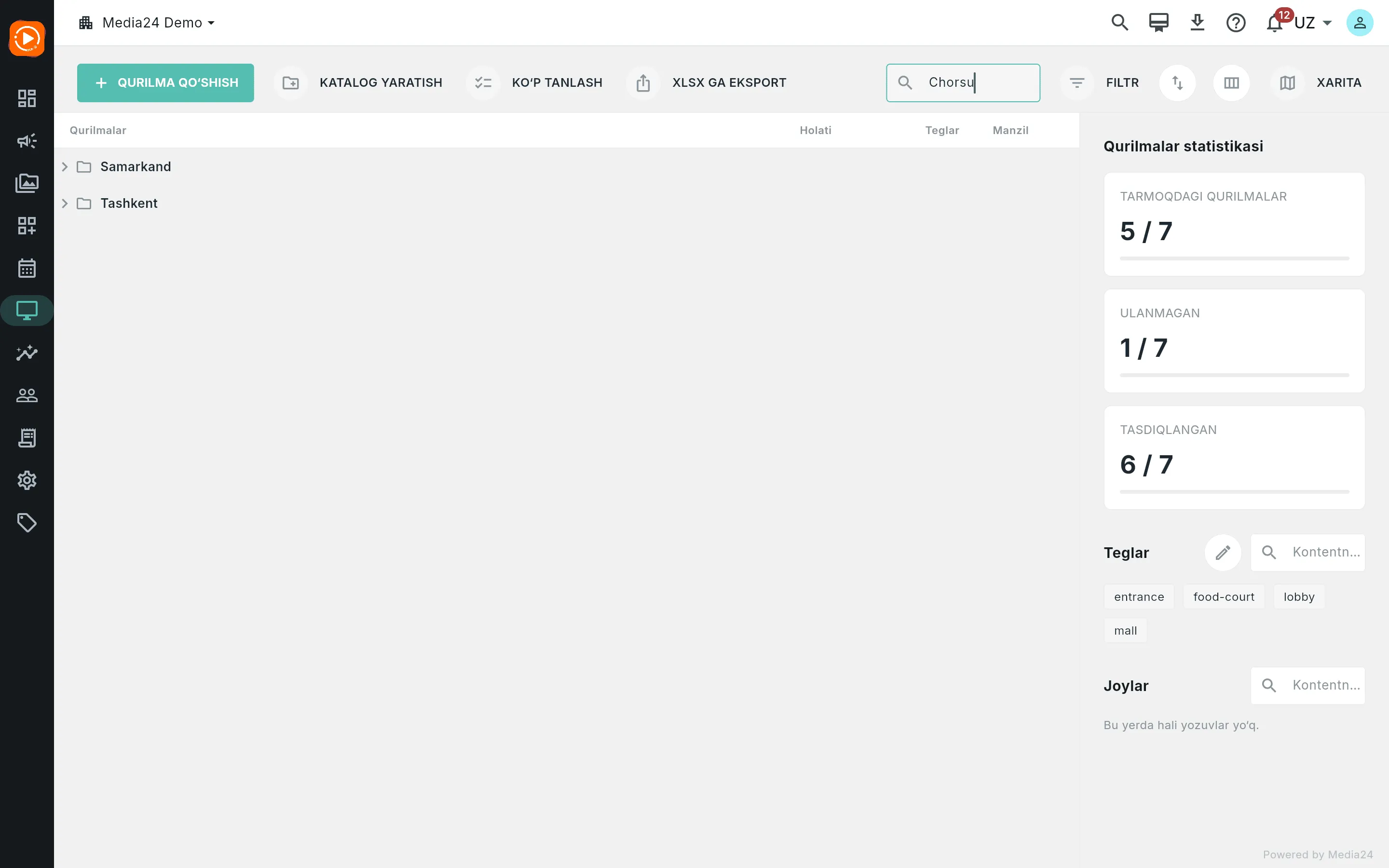
Task: Select the lobby tag chip
Action: point(1299,597)
